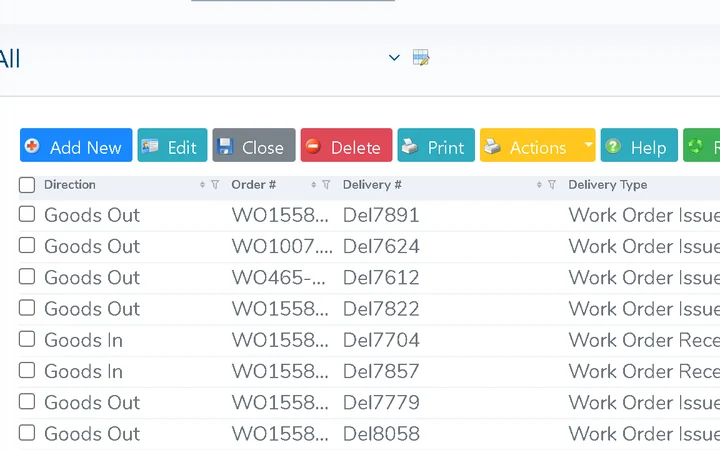
Task: Click the Actions button label
Action: [538, 148]
